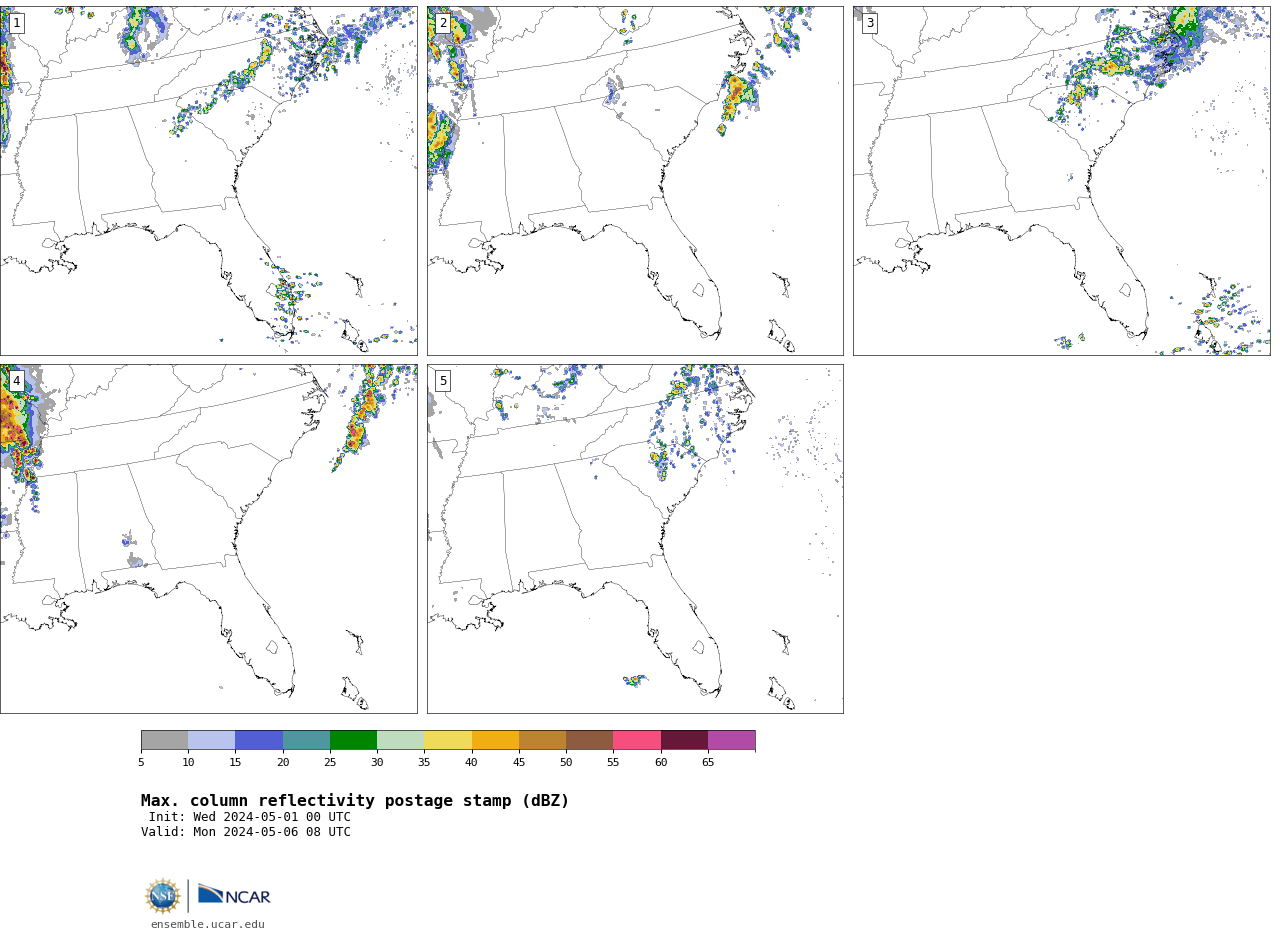Click the colorbar tick label 5
Viewport: 1280px width, 936px height.
pos(141,762)
